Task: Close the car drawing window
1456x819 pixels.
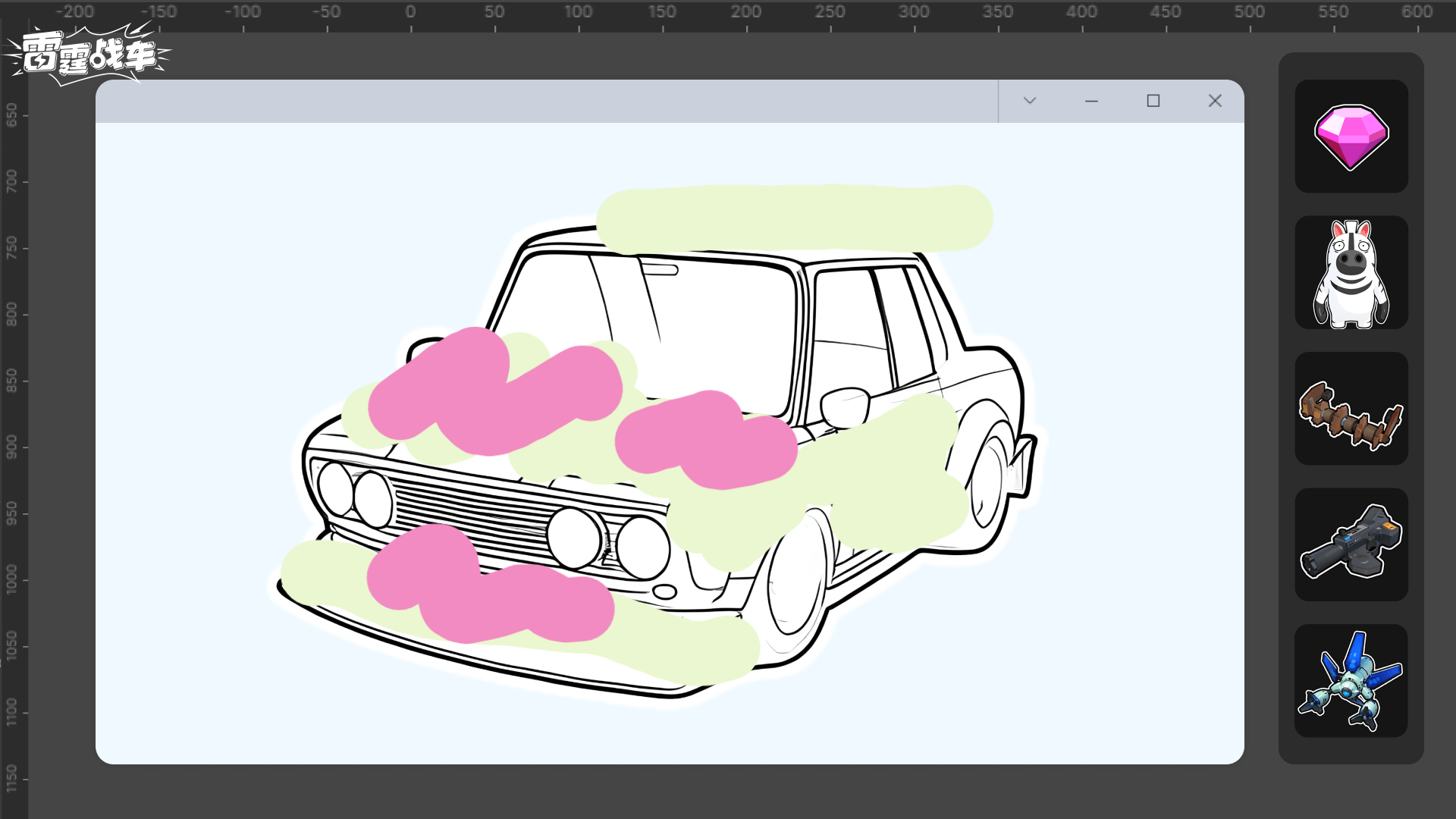Action: pyautogui.click(x=1215, y=101)
